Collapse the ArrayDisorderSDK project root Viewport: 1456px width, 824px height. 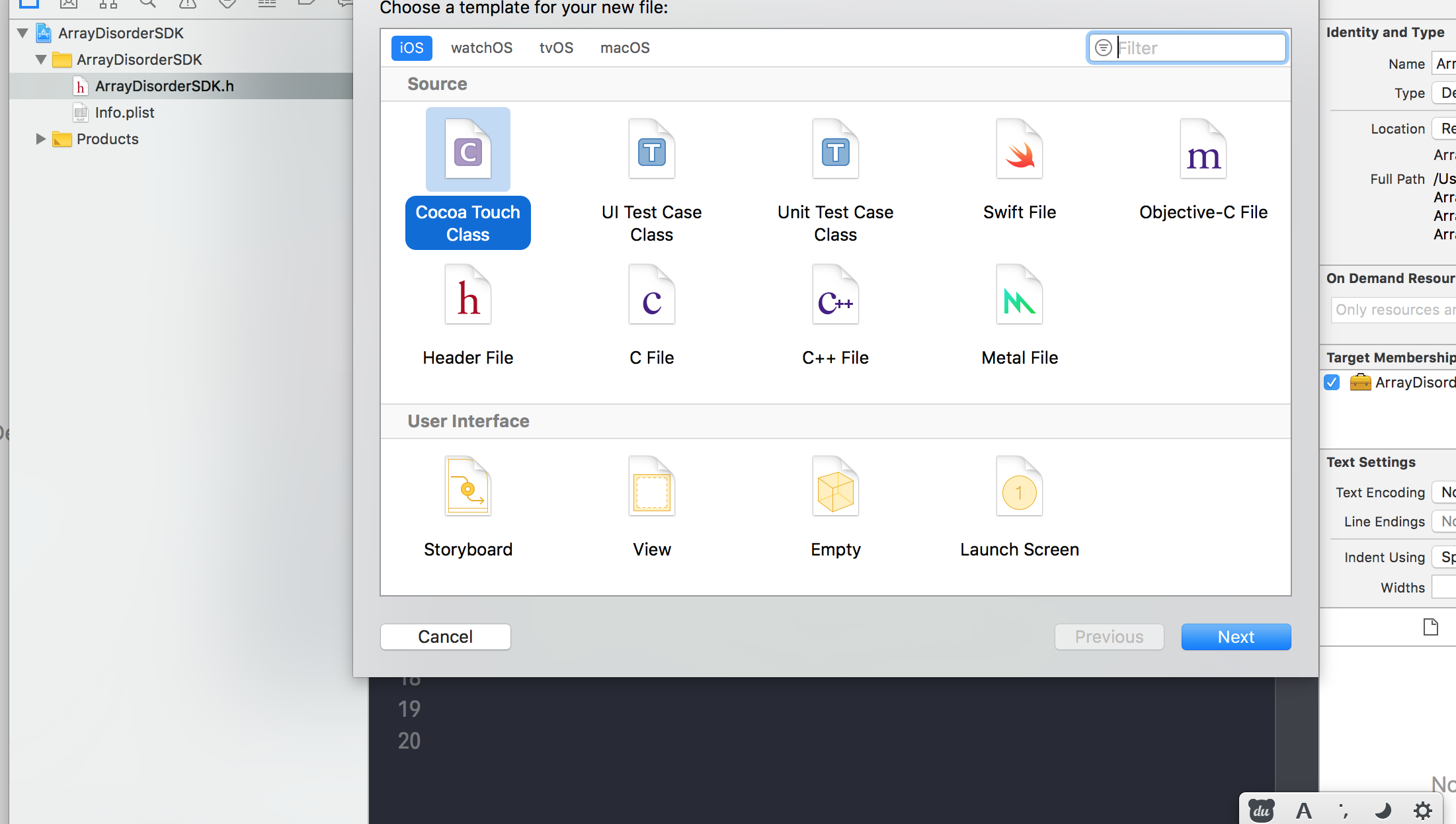click(x=22, y=33)
